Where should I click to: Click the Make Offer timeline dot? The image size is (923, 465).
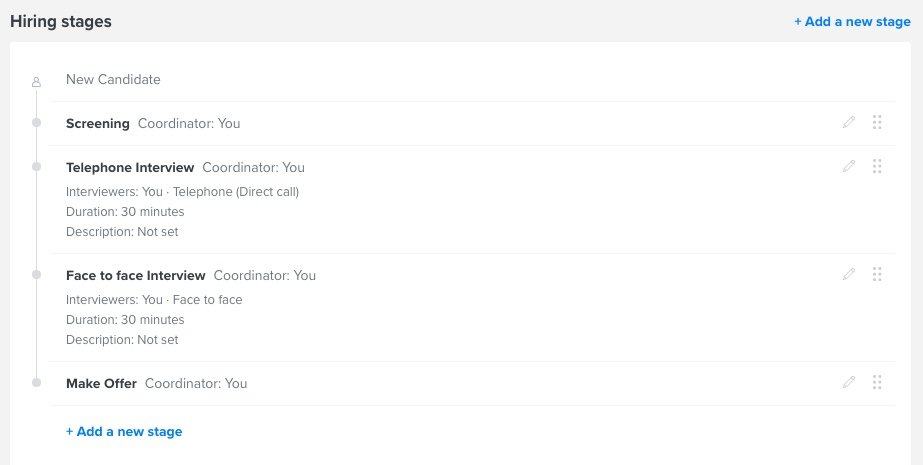click(x=37, y=382)
